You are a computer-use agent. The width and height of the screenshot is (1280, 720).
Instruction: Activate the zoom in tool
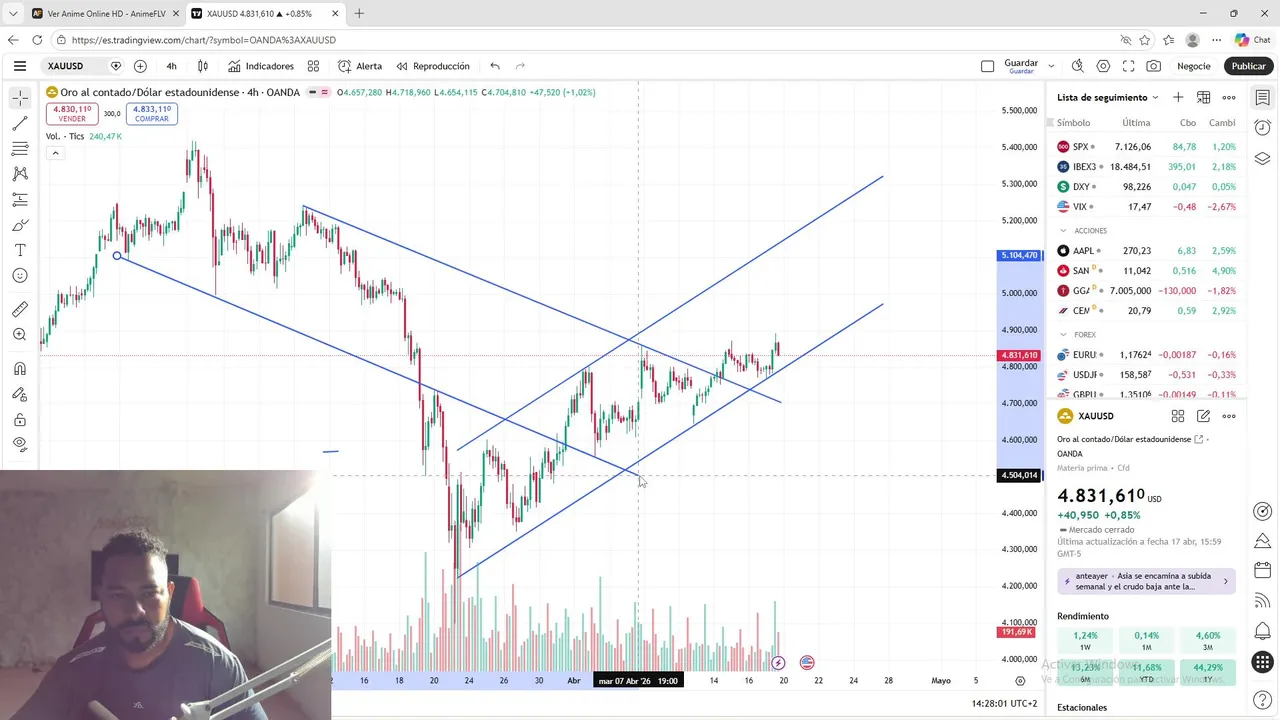click(20, 335)
